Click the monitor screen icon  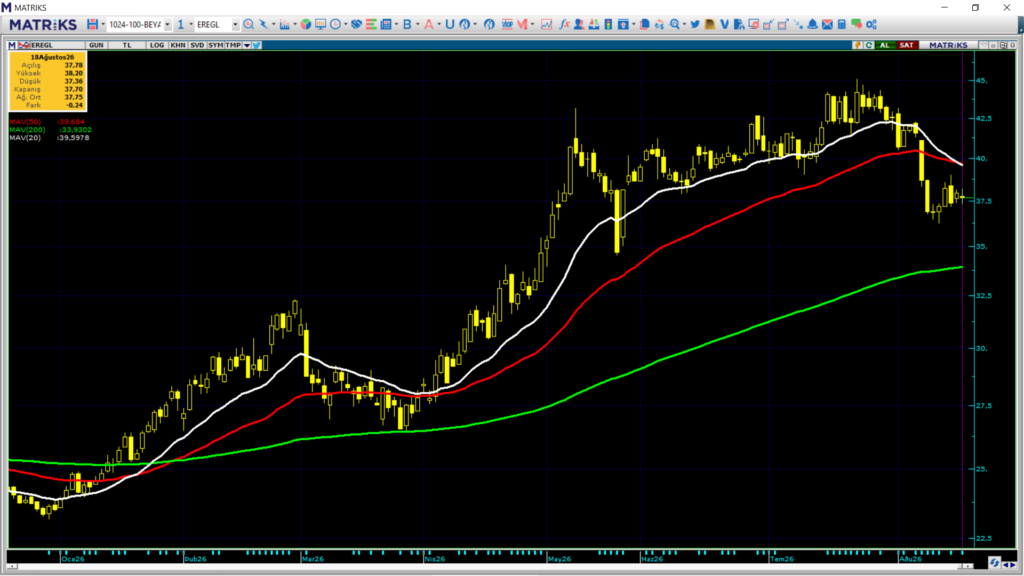321,24
